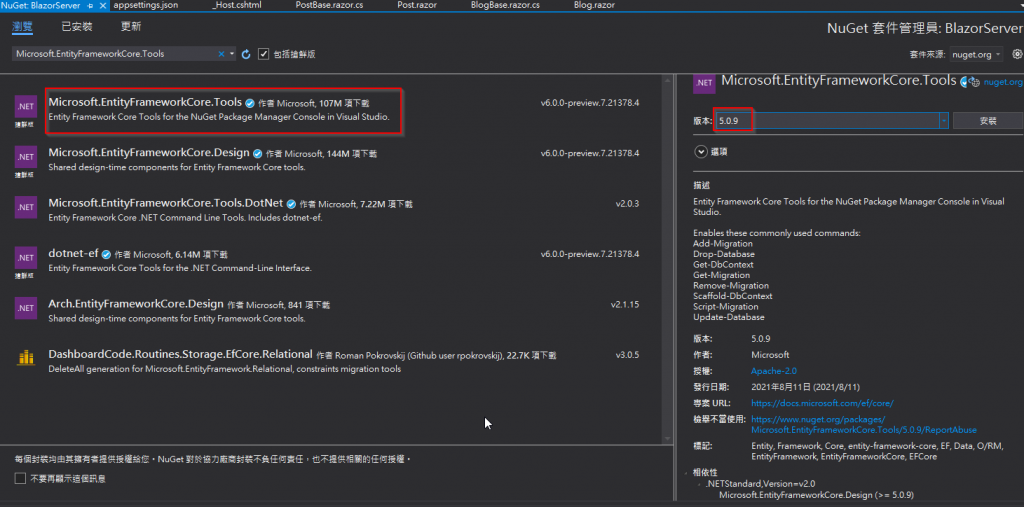
Task: Click the .NET icon of dotnet-ef package
Action: point(25,257)
